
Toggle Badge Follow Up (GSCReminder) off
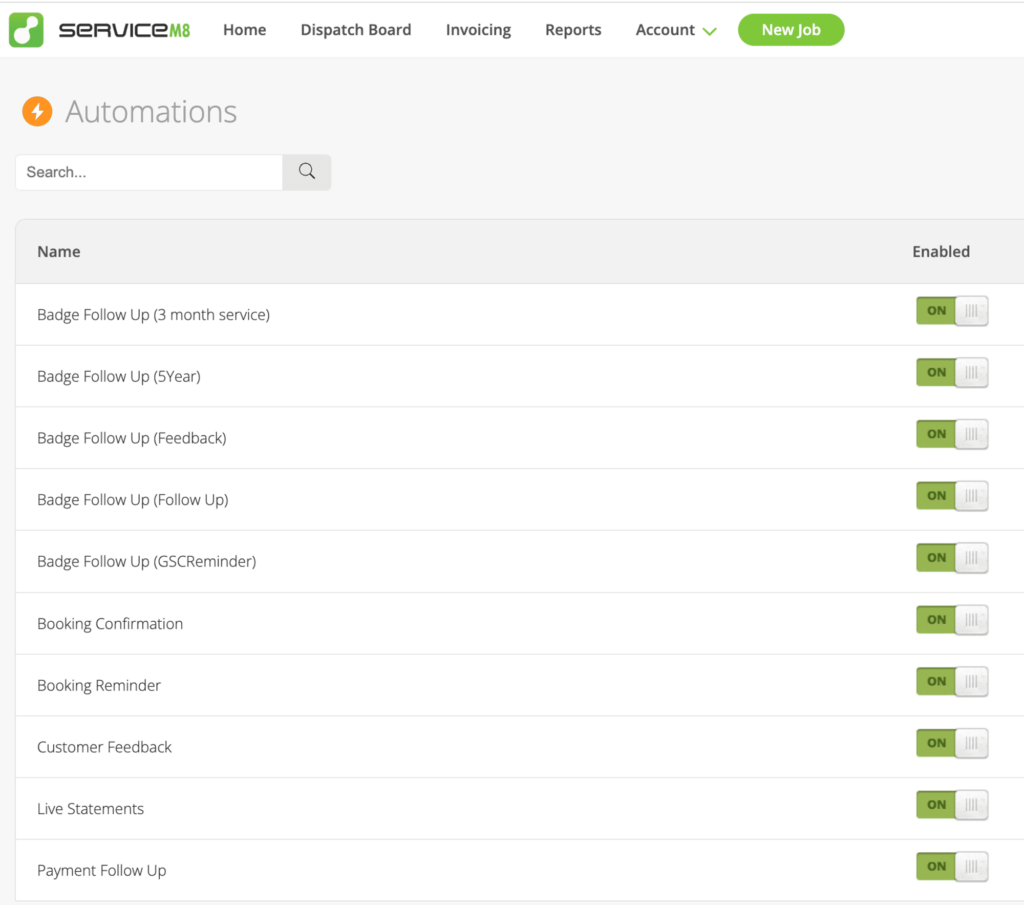tap(951, 557)
